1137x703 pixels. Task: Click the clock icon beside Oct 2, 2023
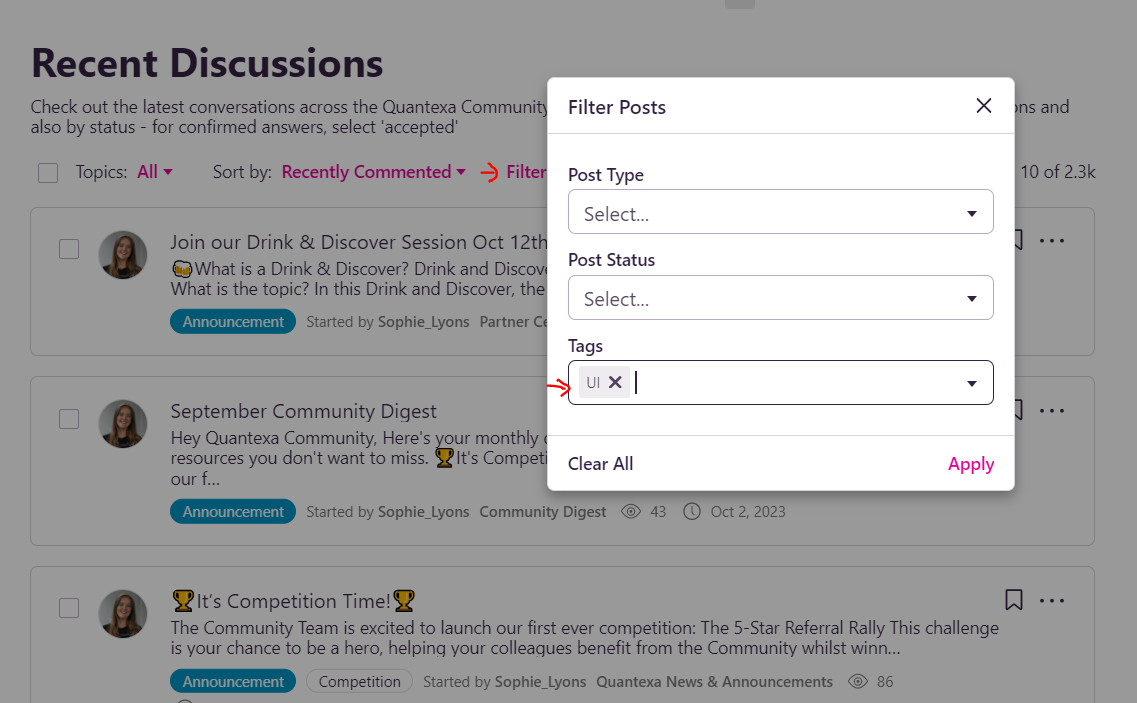tap(692, 511)
